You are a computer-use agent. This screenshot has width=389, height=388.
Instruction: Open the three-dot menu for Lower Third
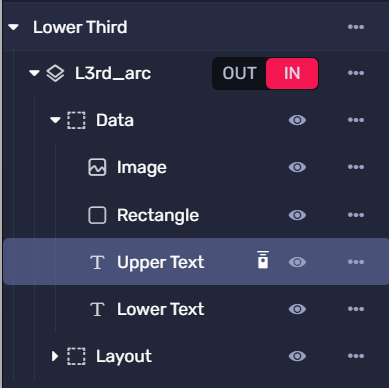tap(356, 27)
